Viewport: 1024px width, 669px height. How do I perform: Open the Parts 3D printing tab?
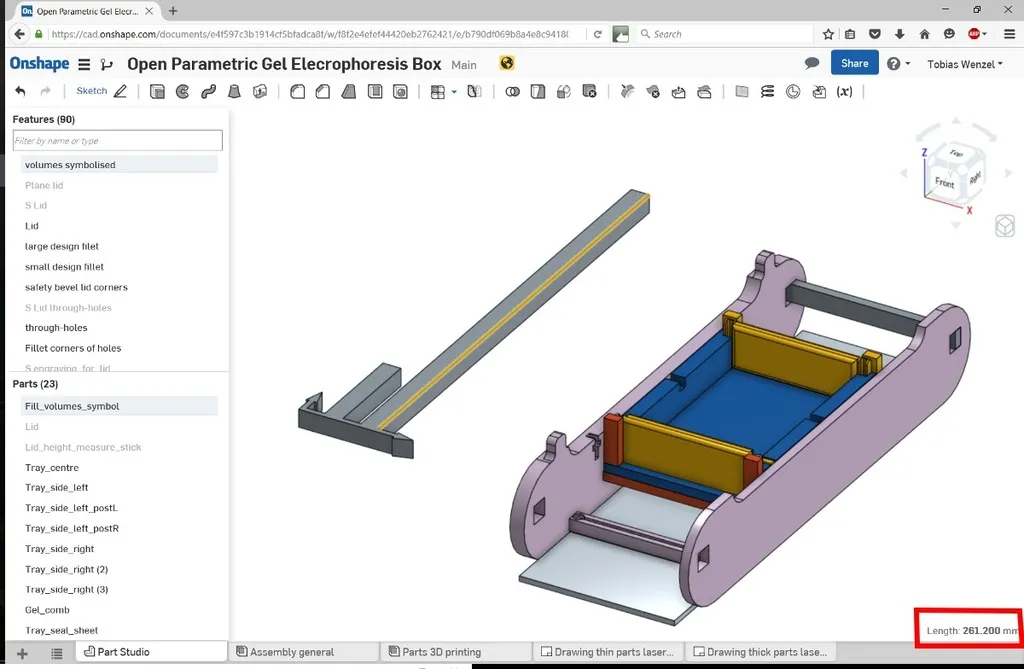[x=441, y=652]
